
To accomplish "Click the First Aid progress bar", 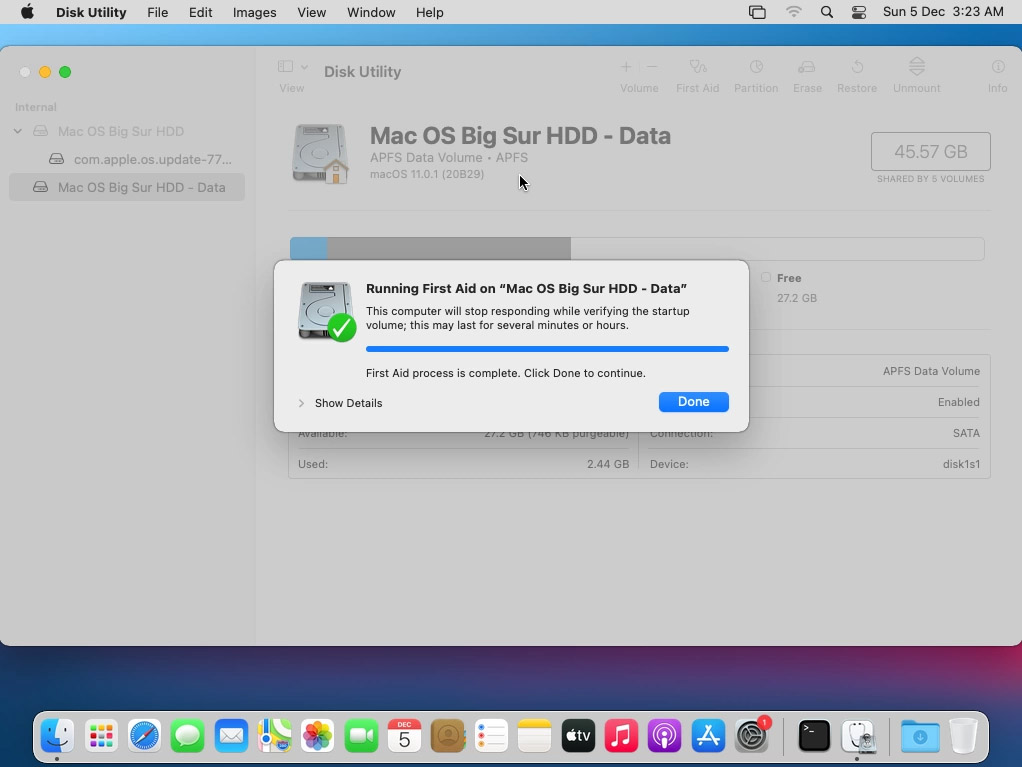I will [x=548, y=349].
